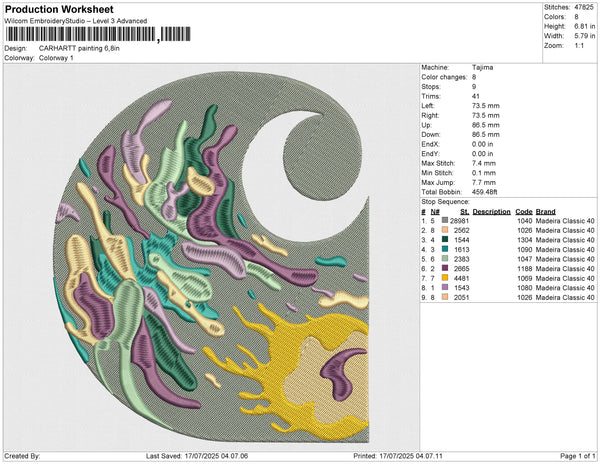Click the Code column header
Image resolution: width=600 pixels, height=464 pixels.
tap(523, 212)
